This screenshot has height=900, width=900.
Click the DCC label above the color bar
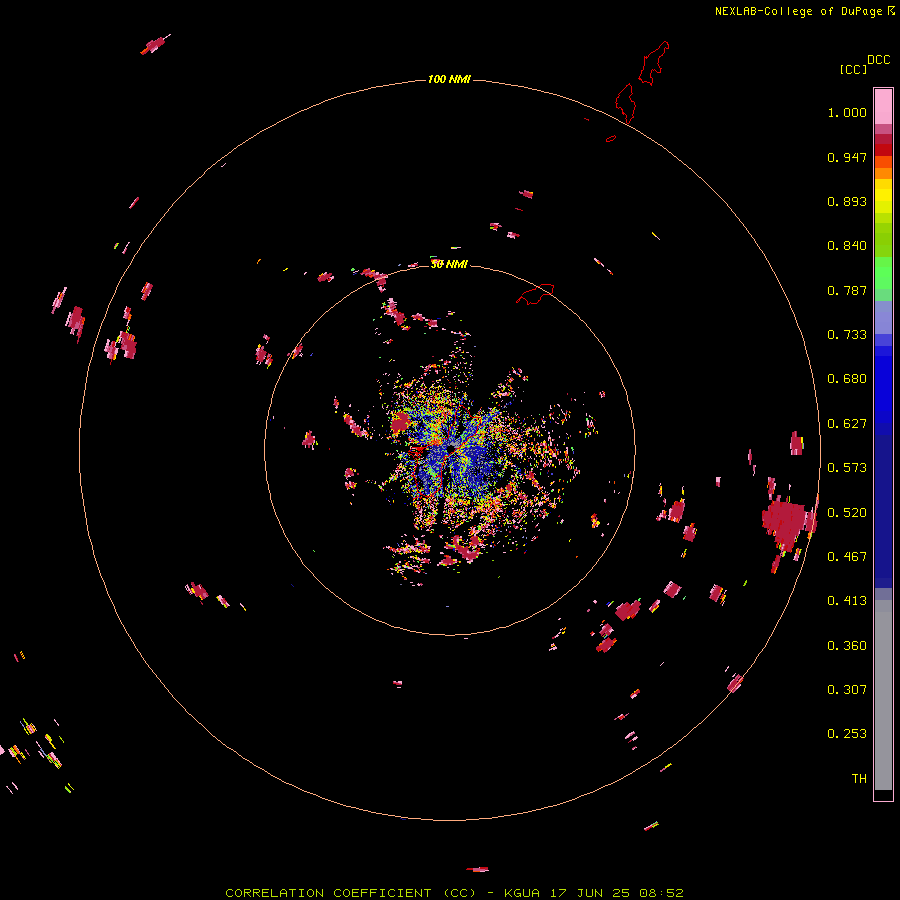point(878,60)
